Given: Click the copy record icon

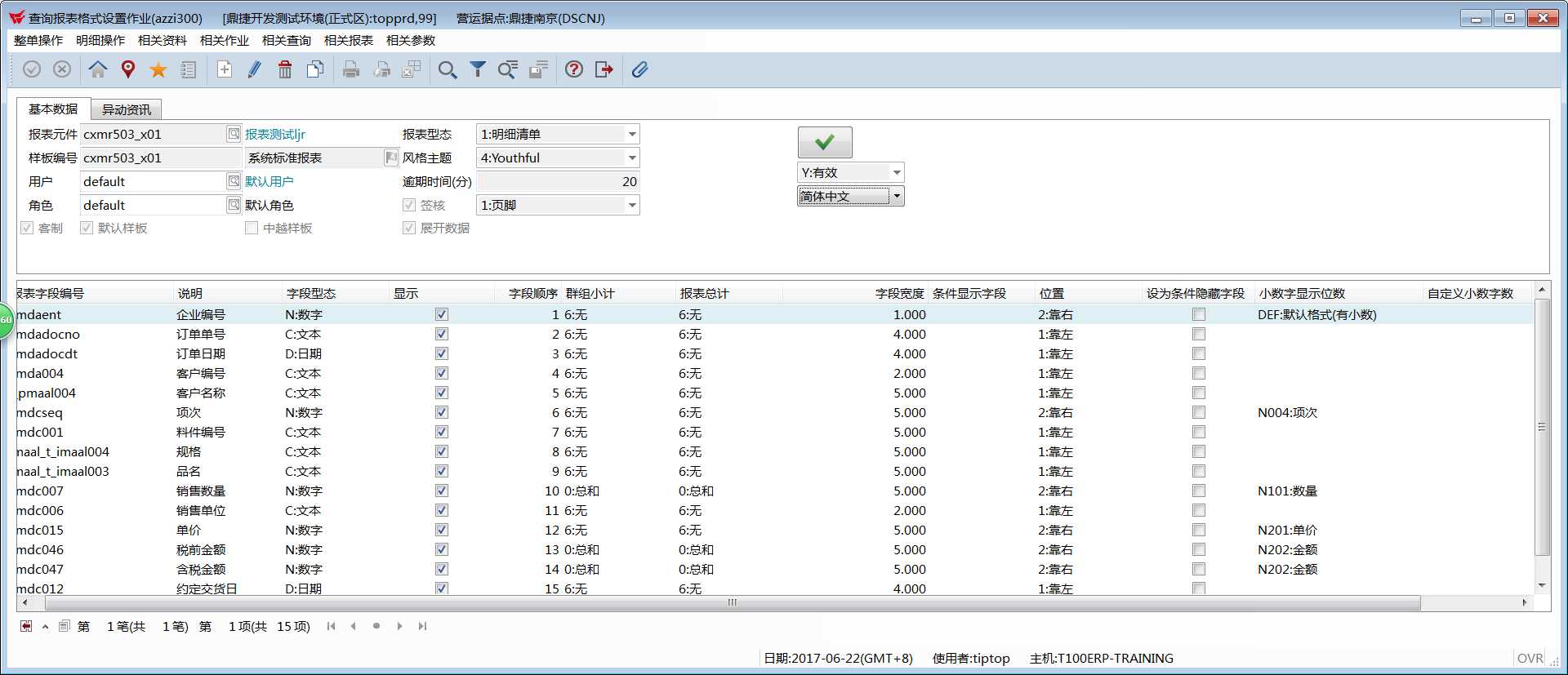Looking at the screenshot, I should (x=315, y=70).
